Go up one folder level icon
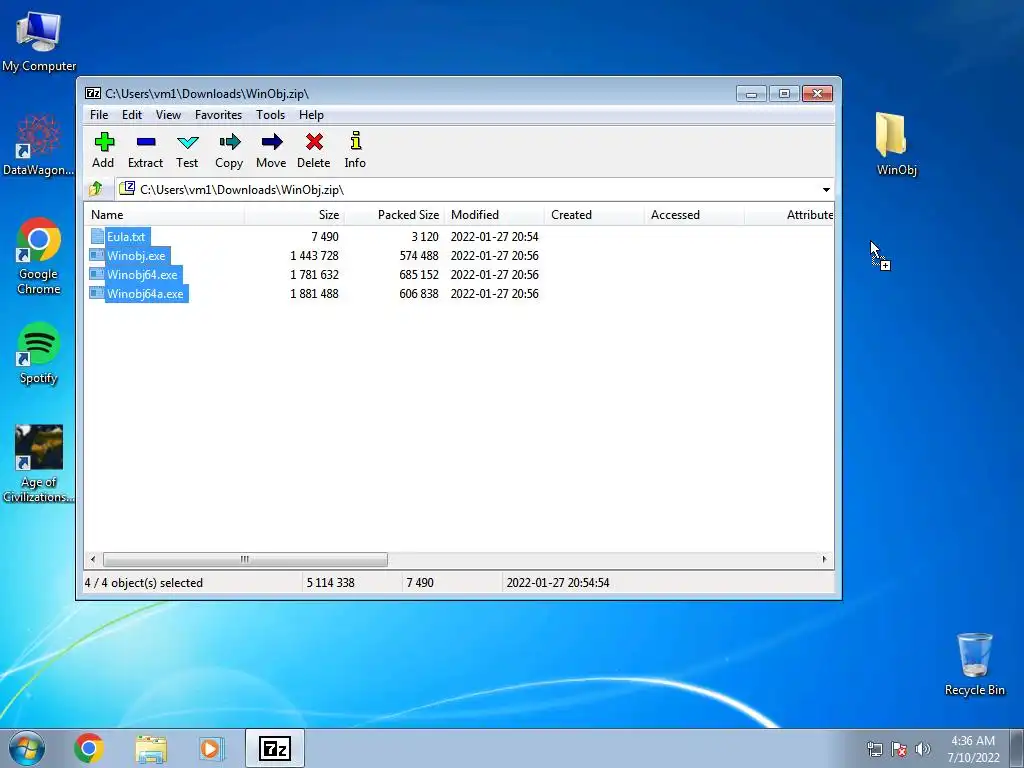The width and height of the screenshot is (1024, 768). (96, 189)
